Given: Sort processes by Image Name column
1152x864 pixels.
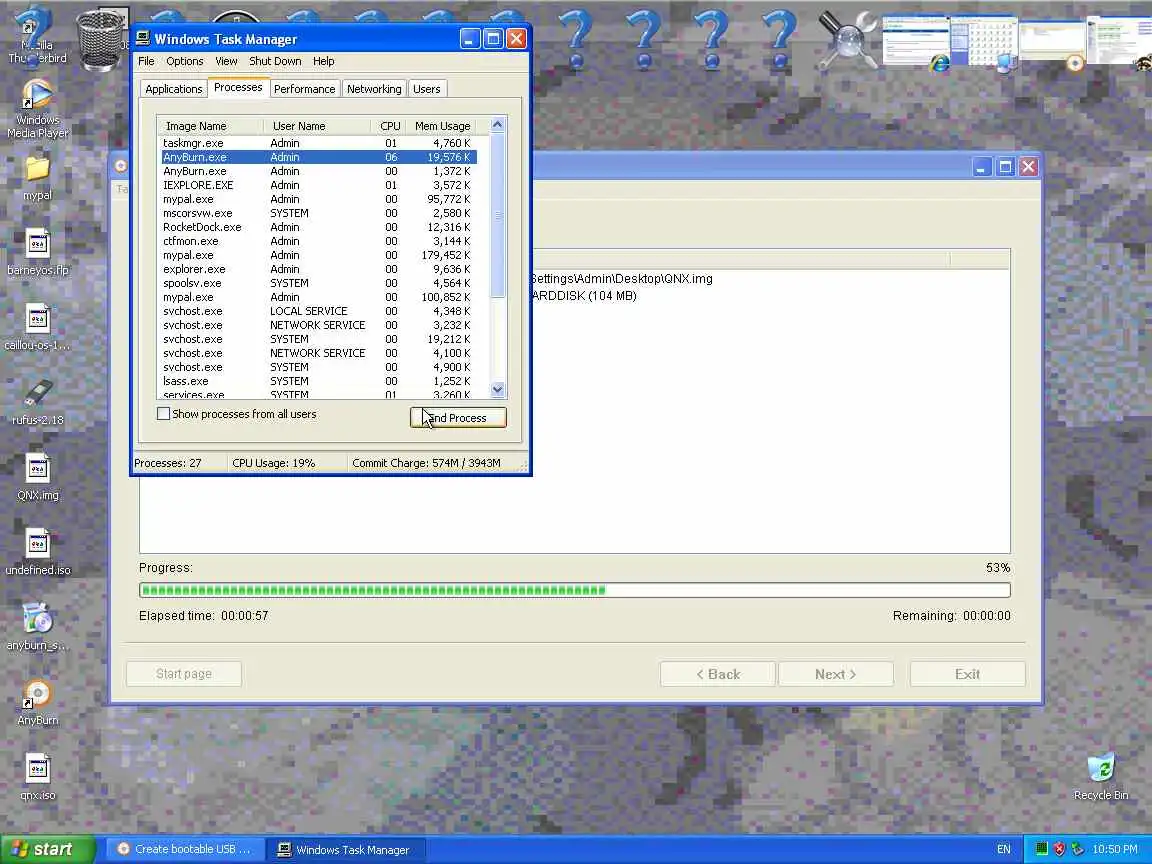Looking at the screenshot, I should pyautogui.click(x=210, y=126).
